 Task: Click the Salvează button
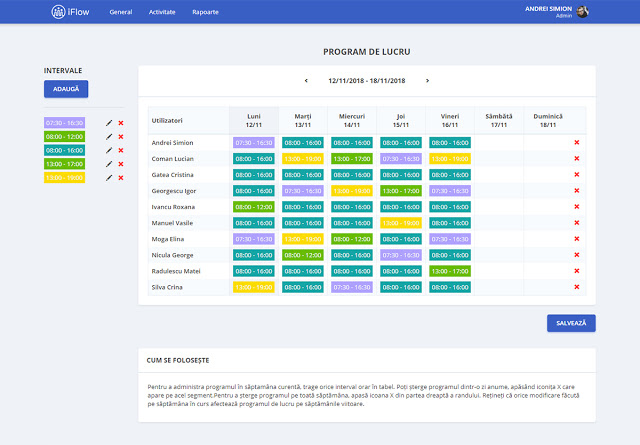(x=571, y=323)
